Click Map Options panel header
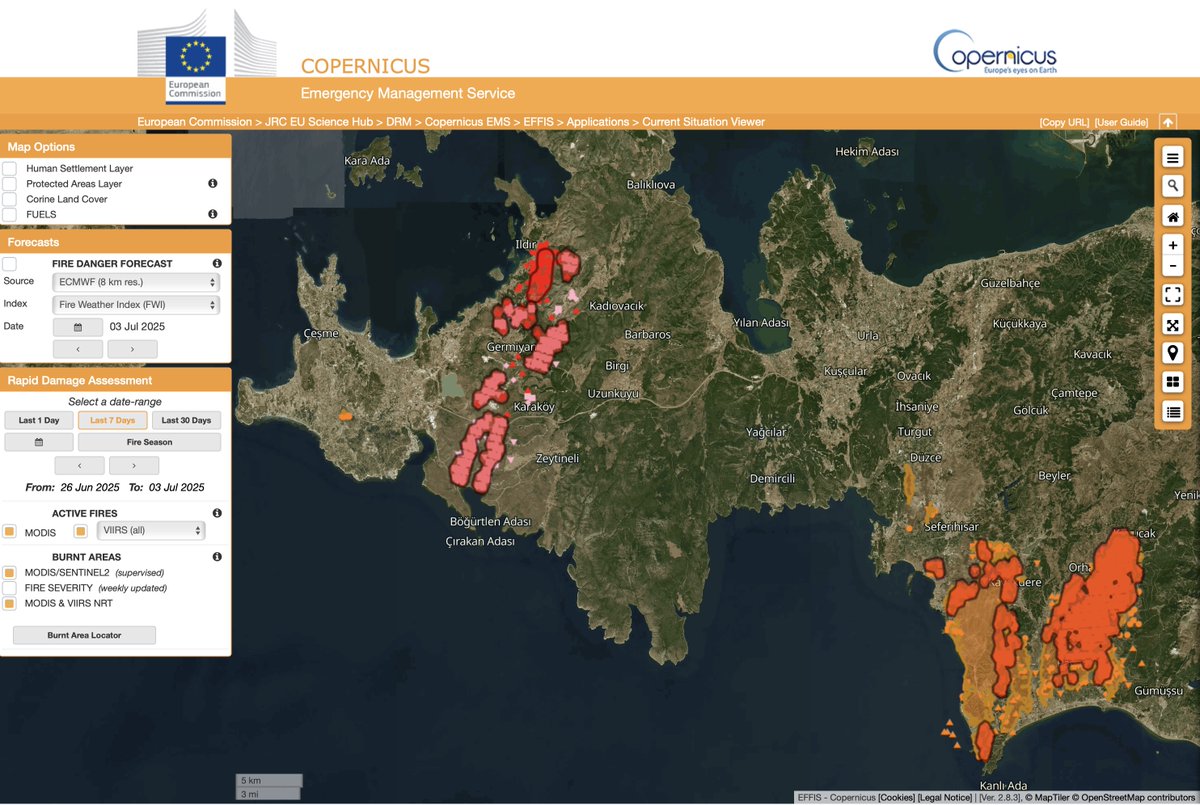 click(116, 147)
